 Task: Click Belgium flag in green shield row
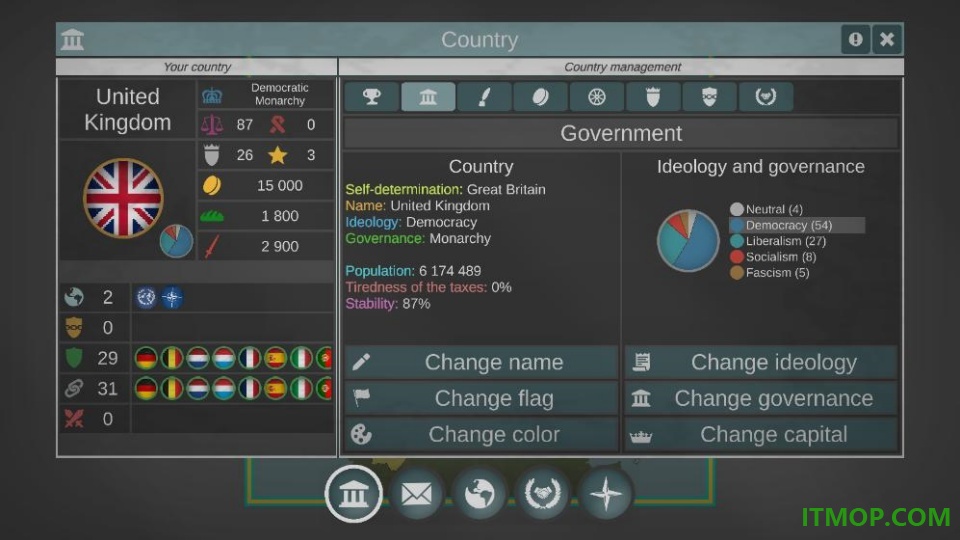[172, 358]
